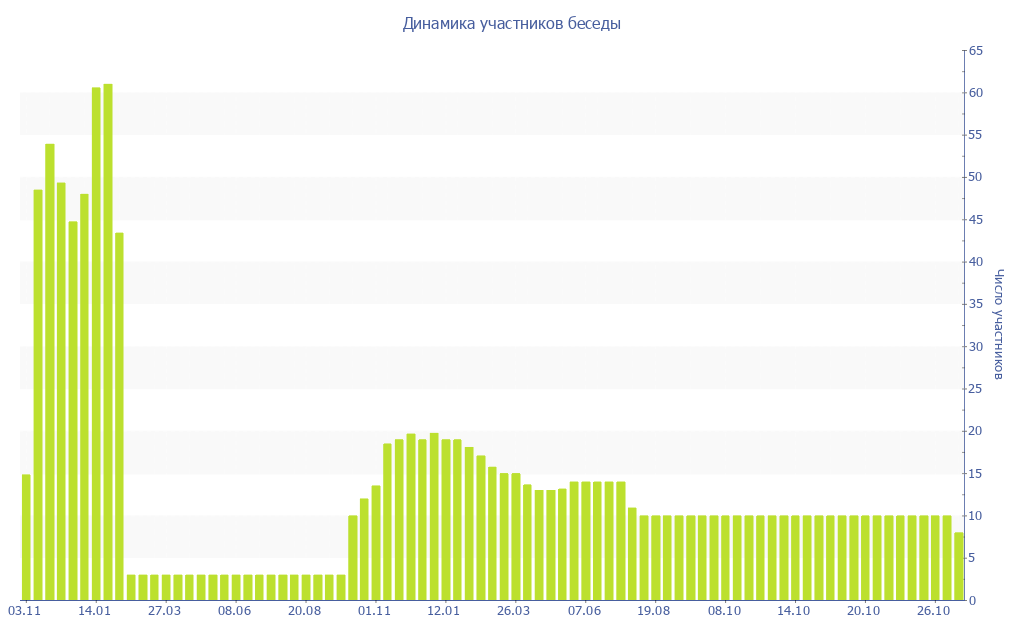Click the "20" tick on the y-axis

(975, 431)
